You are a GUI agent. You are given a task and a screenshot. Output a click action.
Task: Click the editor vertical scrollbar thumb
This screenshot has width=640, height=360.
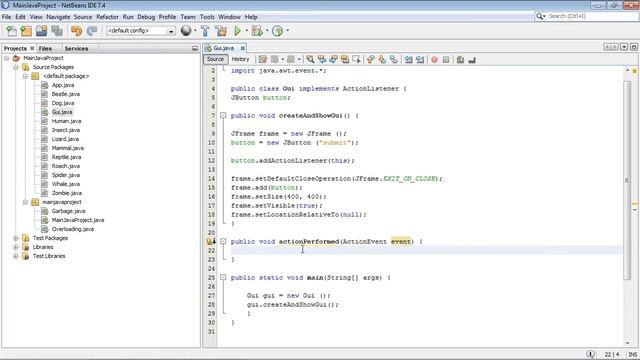(x=627, y=180)
